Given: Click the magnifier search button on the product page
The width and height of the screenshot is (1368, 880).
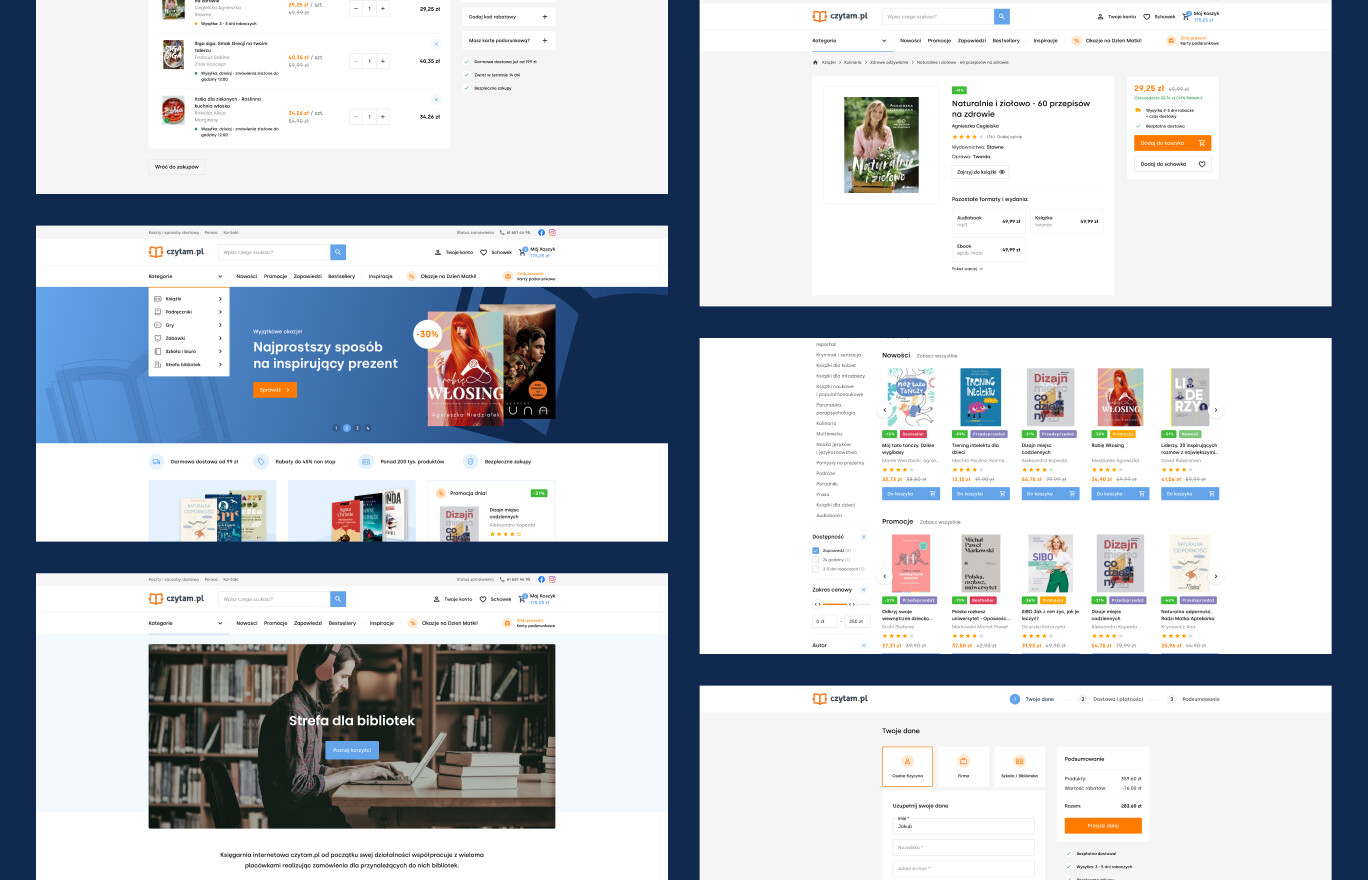Looking at the screenshot, I should point(1001,17).
